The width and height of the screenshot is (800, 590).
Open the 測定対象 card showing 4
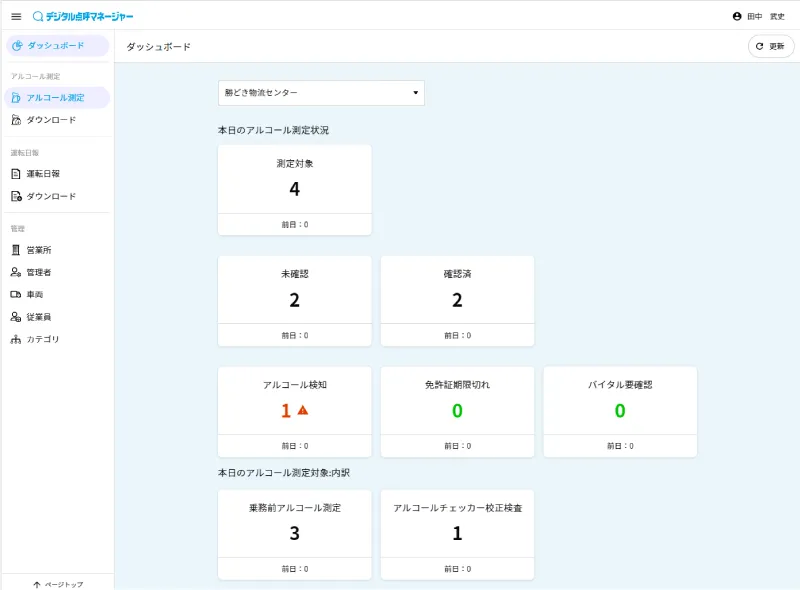point(295,190)
